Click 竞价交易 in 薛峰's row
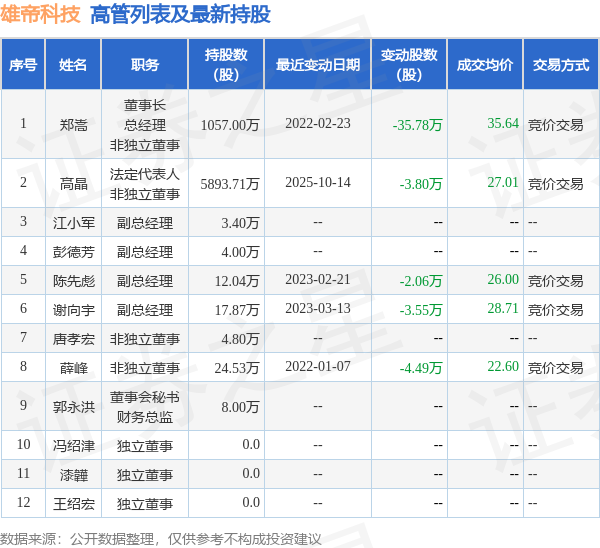Viewport: 600px width, 548px height. [x=556, y=368]
